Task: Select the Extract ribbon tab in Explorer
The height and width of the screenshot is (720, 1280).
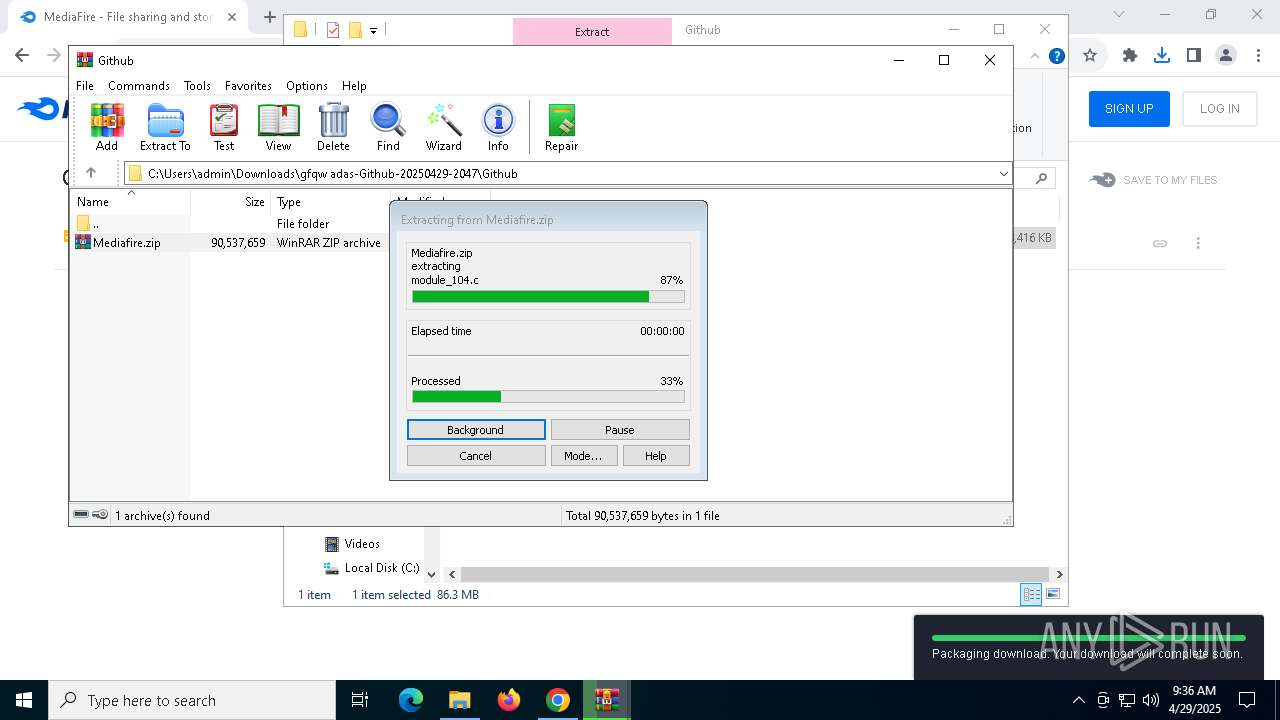Action: (x=592, y=31)
